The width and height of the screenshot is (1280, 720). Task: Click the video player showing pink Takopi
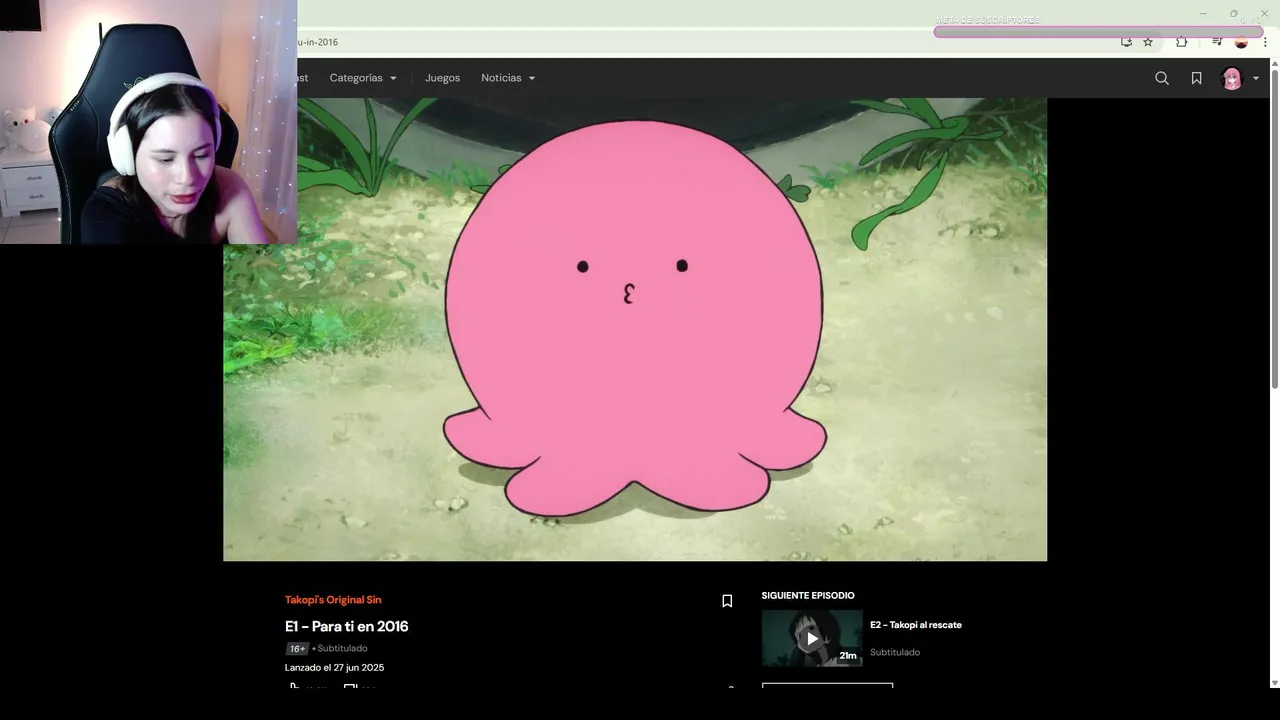coord(635,329)
